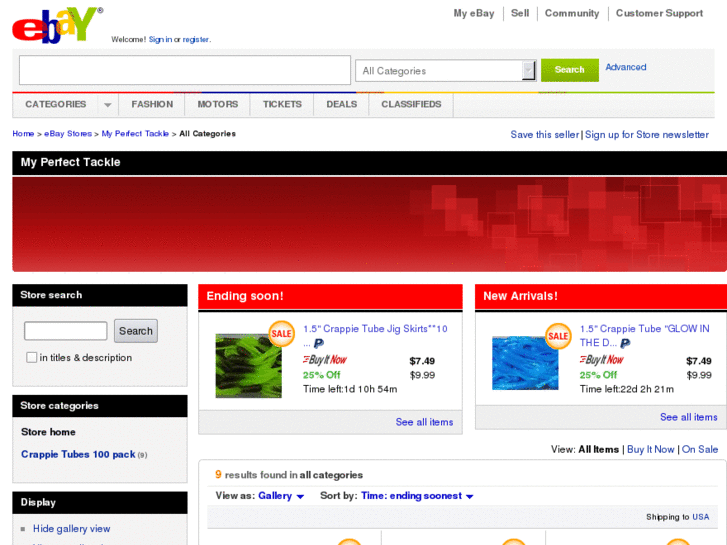Click the USA shipping link
The height and width of the screenshot is (545, 727).
pyautogui.click(x=701, y=517)
